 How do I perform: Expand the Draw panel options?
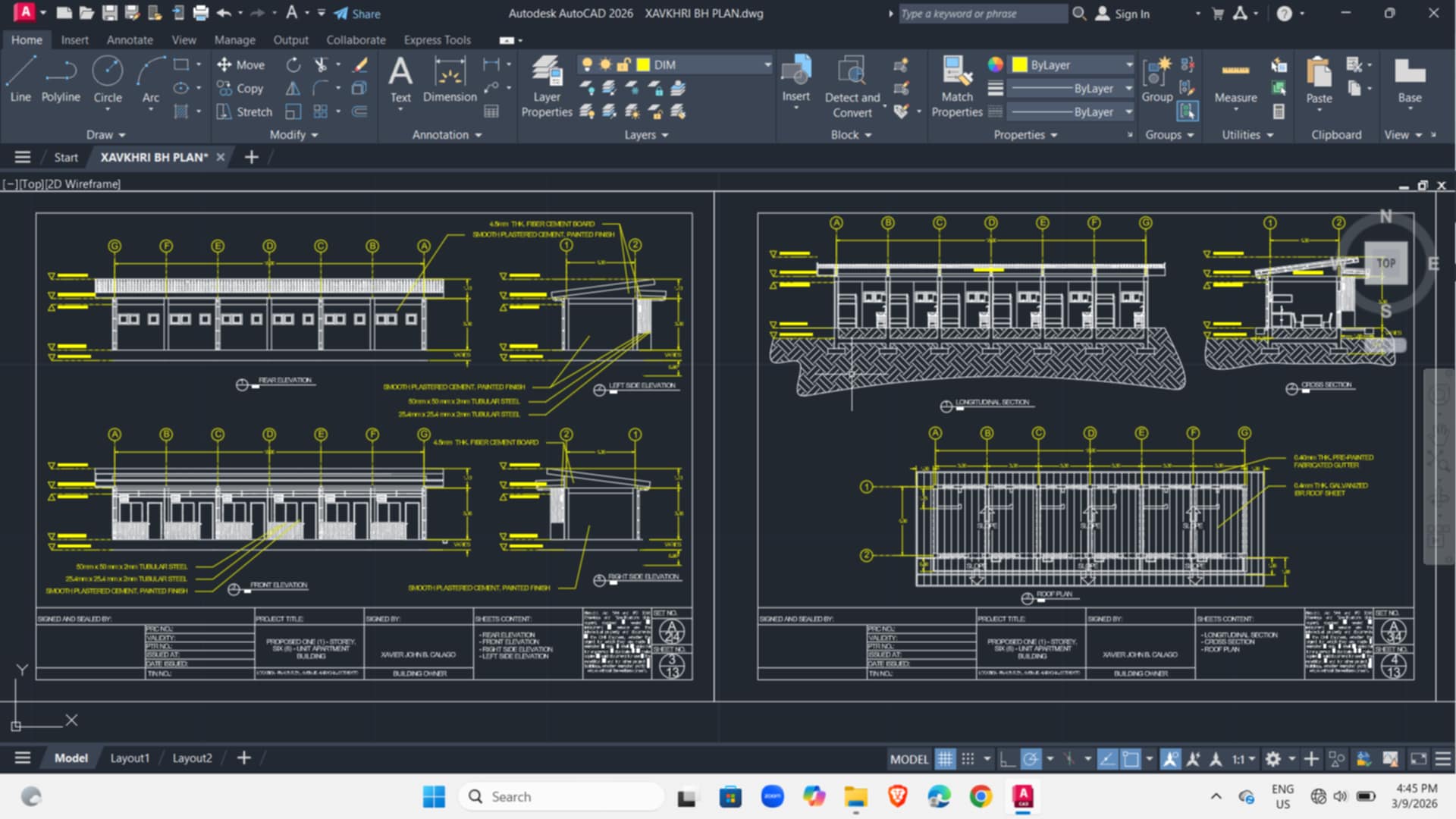105,134
